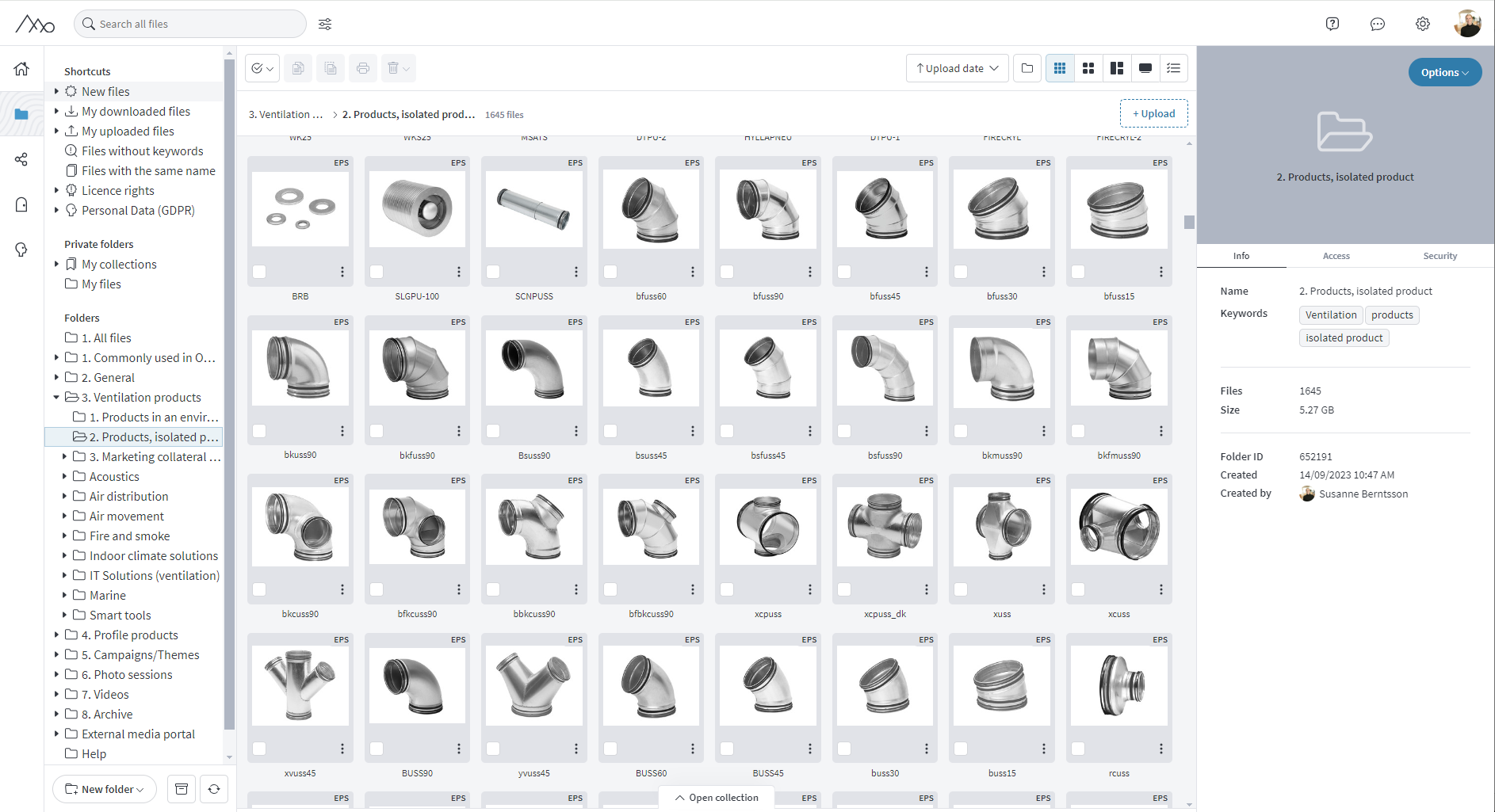Check the xcuss item checkbox

click(1078, 589)
